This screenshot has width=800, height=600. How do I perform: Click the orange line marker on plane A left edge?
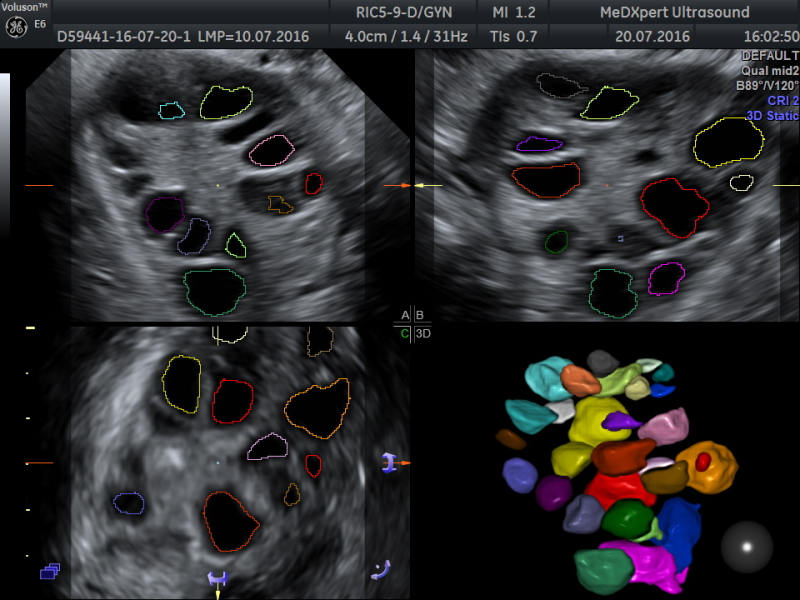click(39, 186)
